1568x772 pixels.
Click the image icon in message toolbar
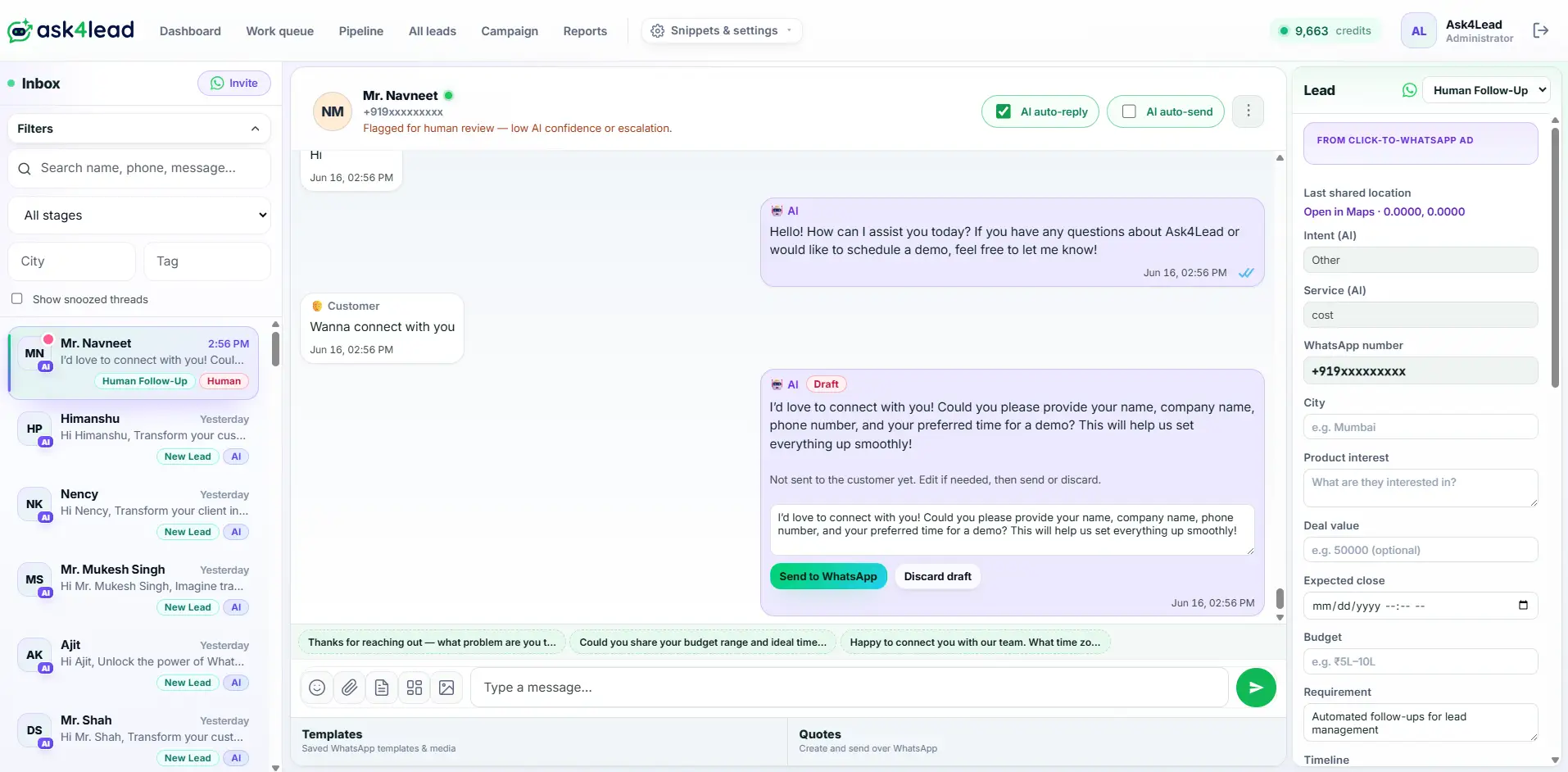[x=446, y=688]
